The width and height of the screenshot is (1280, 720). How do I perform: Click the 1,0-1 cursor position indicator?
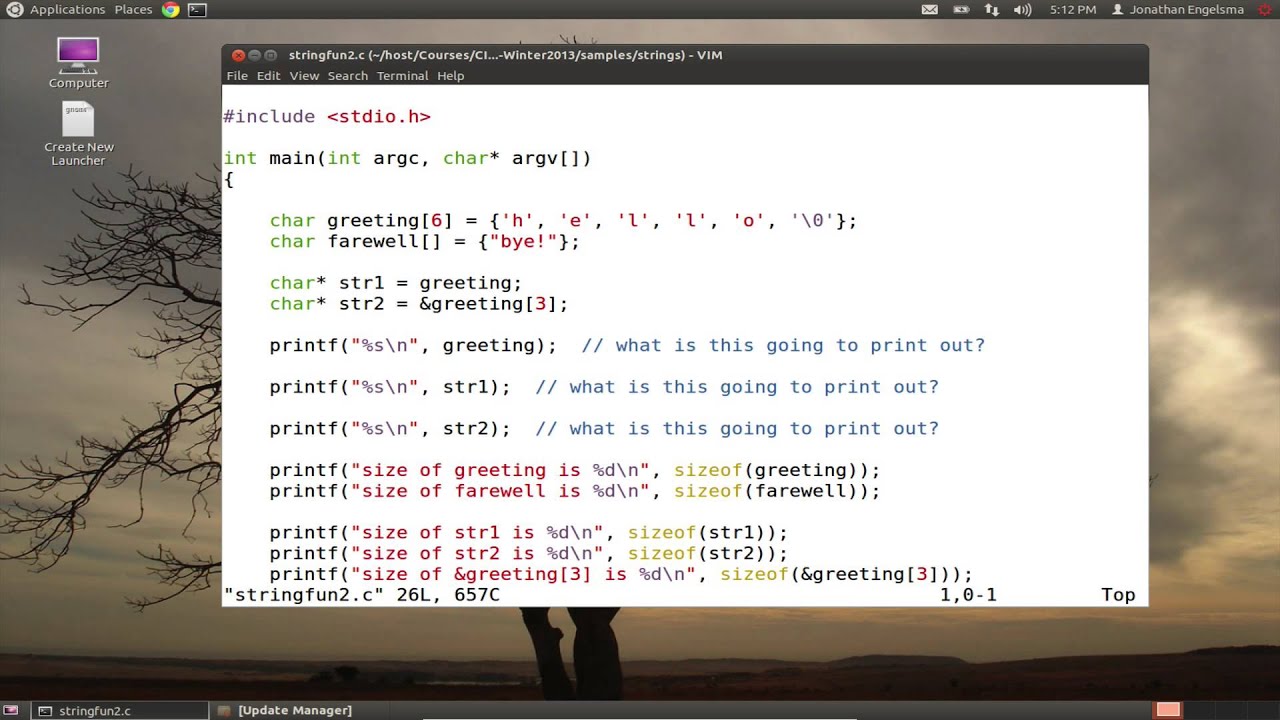[x=968, y=595]
